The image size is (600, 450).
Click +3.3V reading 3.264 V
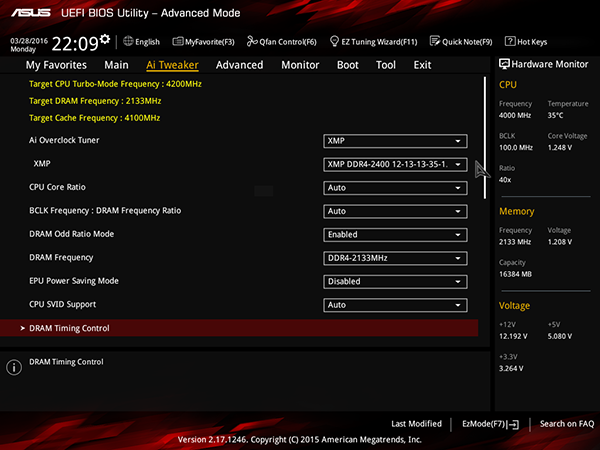point(511,368)
